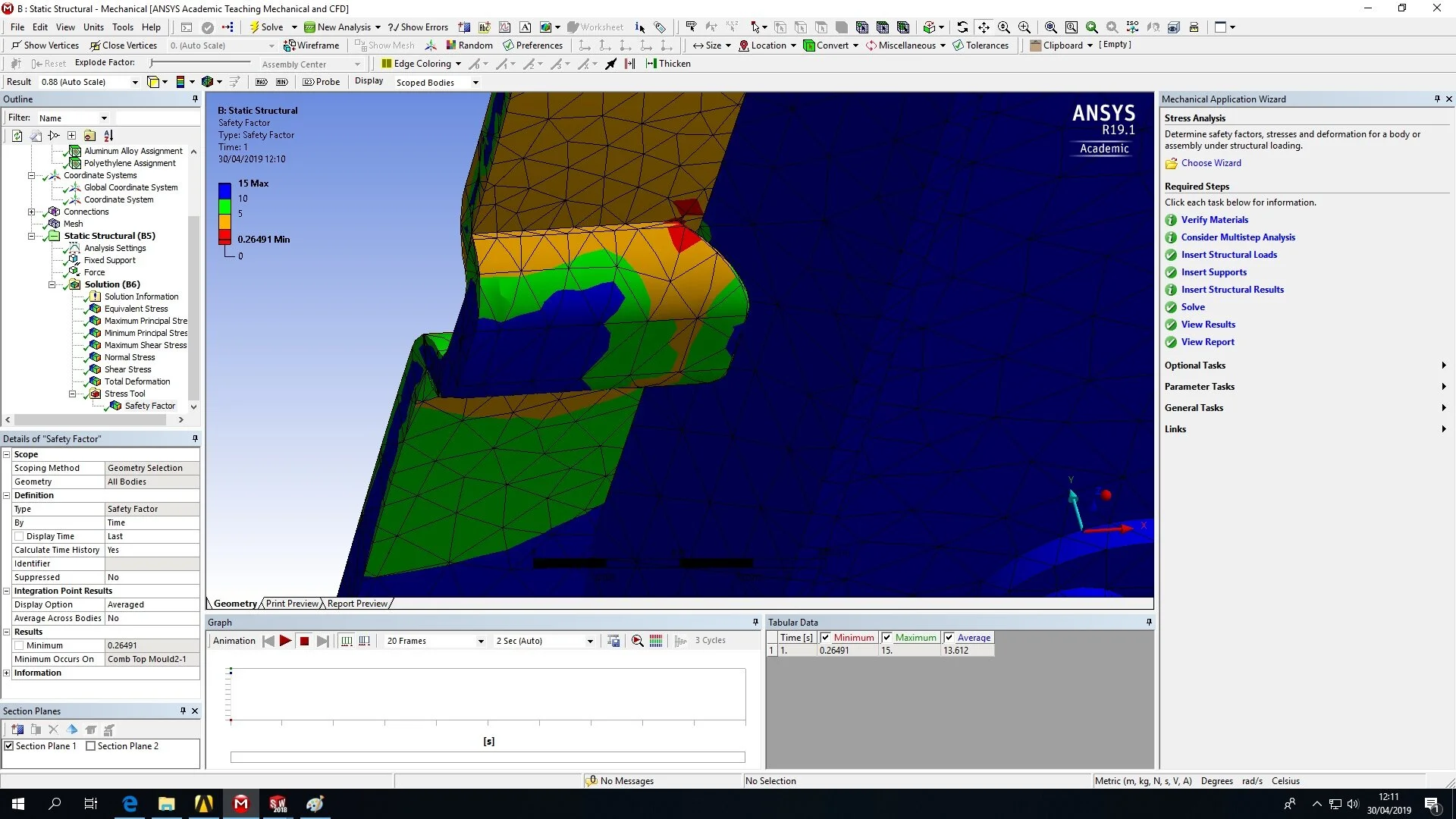The height and width of the screenshot is (819, 1456).
Task: Click the View Results link
Action: point(1208,325)
